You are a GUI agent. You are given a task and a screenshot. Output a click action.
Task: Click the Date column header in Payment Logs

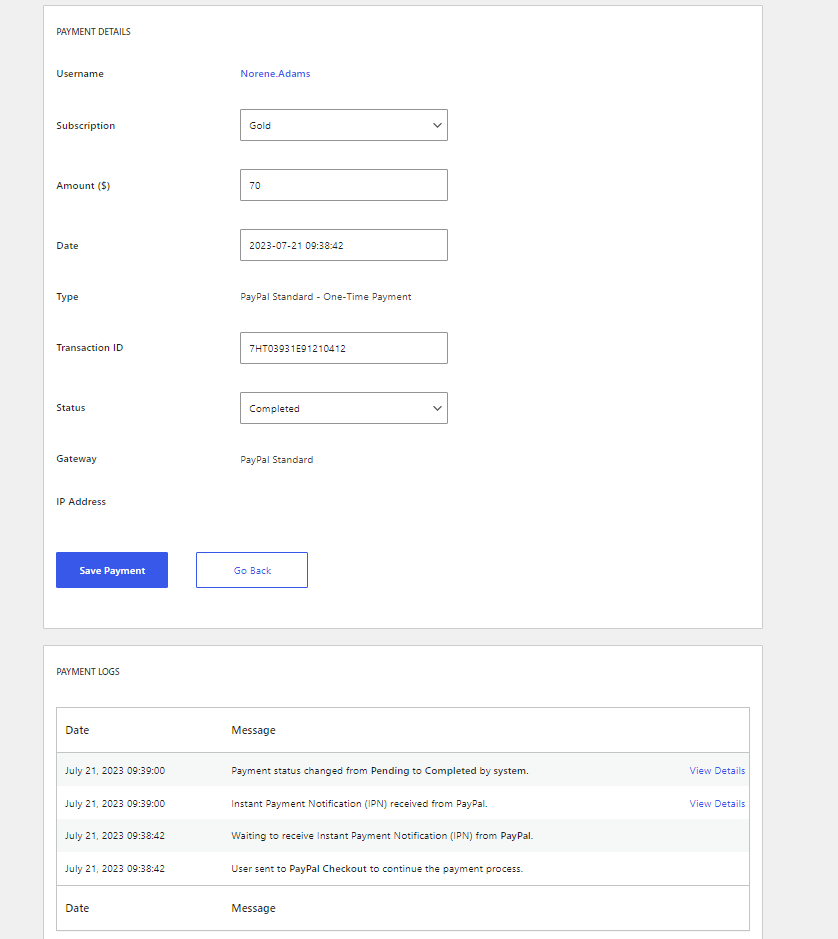(x=77, y=730)
